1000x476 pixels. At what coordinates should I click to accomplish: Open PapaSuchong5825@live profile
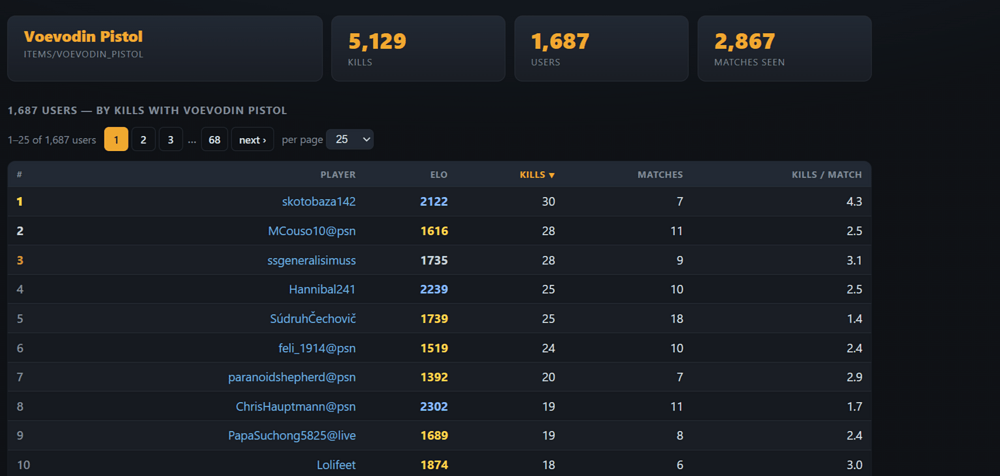[x=292, y=436]
